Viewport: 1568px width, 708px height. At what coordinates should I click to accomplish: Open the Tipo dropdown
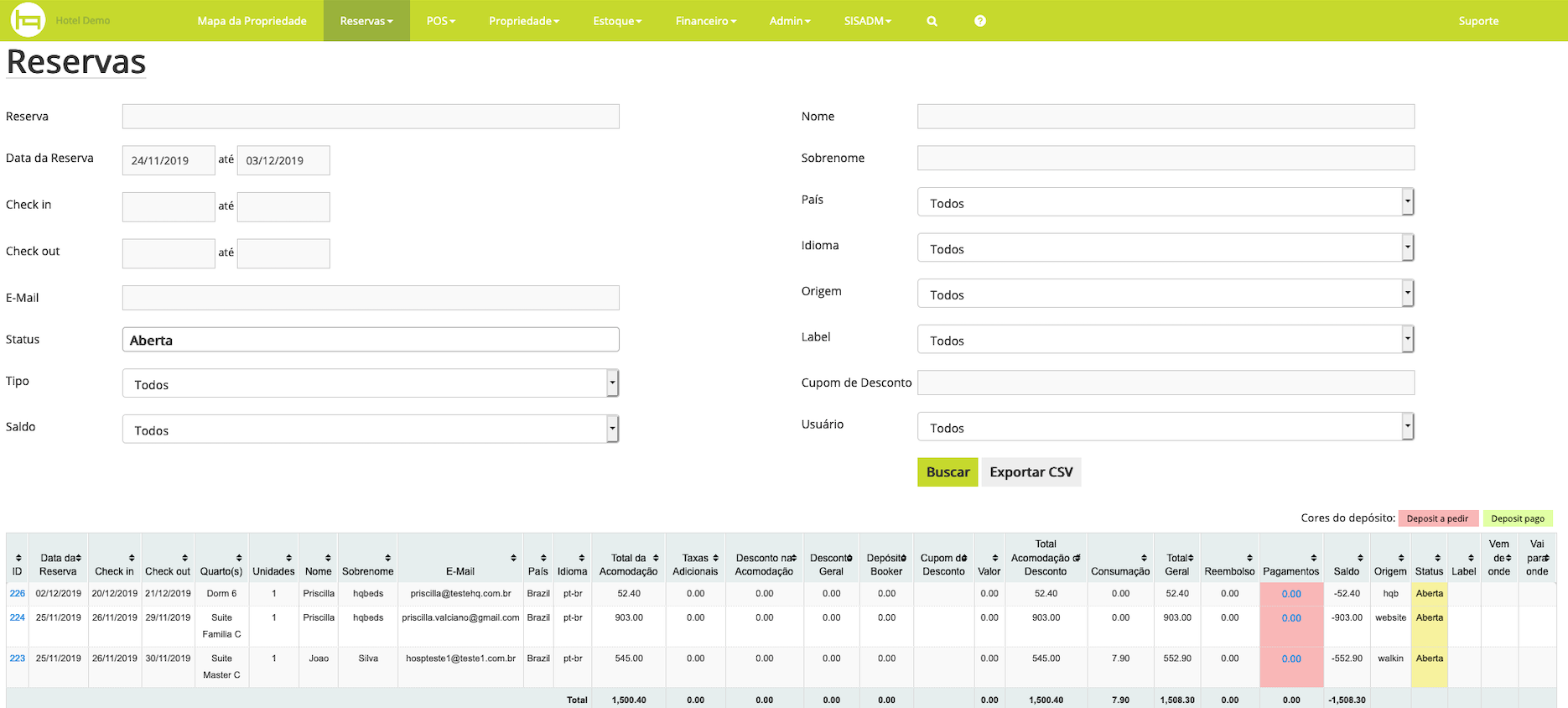point(370,383)
